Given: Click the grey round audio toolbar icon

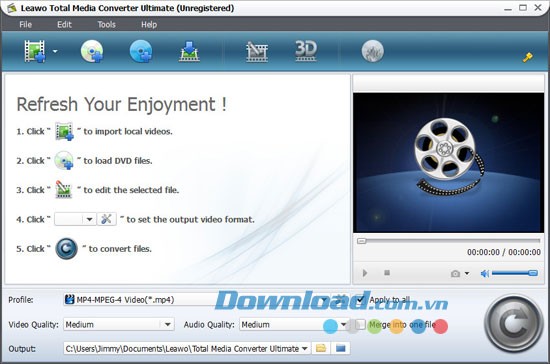Looking at the screenshot, I should [373, 51].
